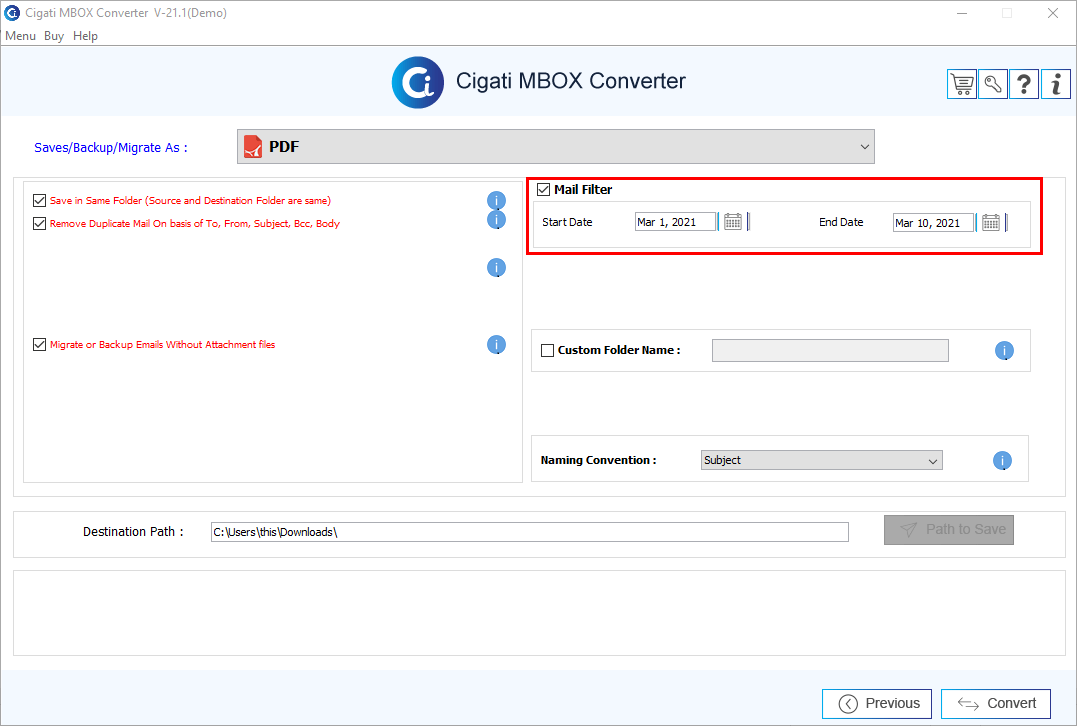Show the about info icon in header
The width and height of the screenshot is (1077, 726).
1056,84
